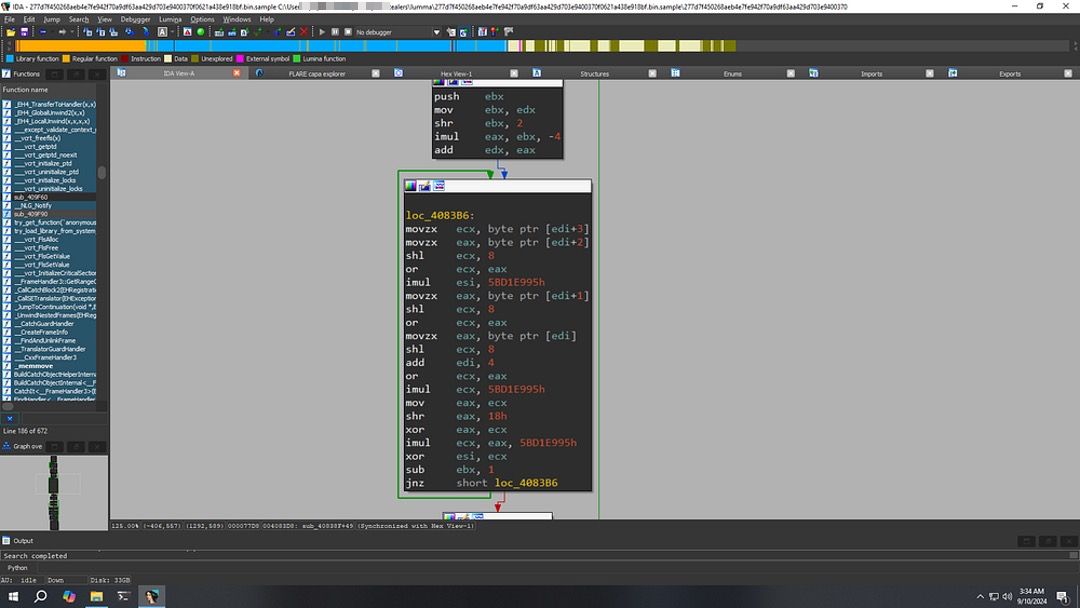Click the group nodes icon in loc_4083B6 header
The width and height of the screenshot is (1080, 608).
tap(439, 186)
